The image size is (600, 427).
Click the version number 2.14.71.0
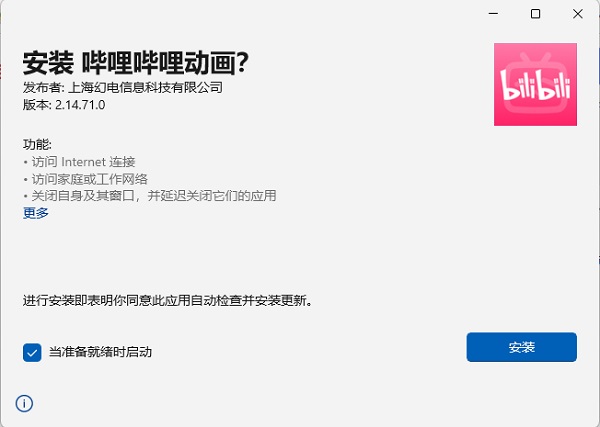tap(80, 105)
